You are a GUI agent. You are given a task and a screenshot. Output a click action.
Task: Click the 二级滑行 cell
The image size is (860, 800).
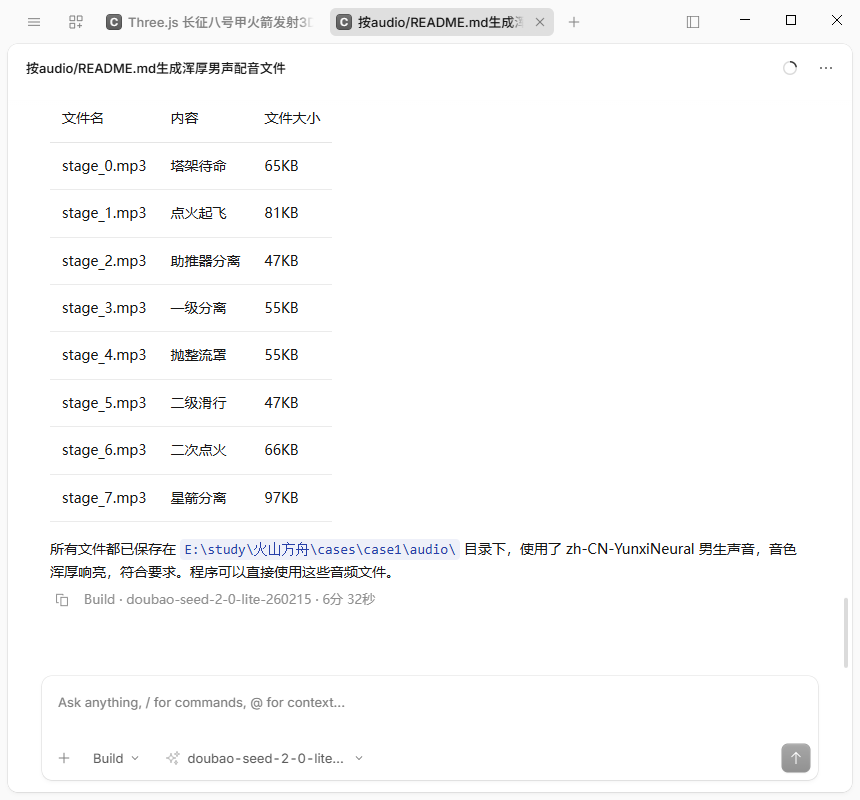pos(198,403)
